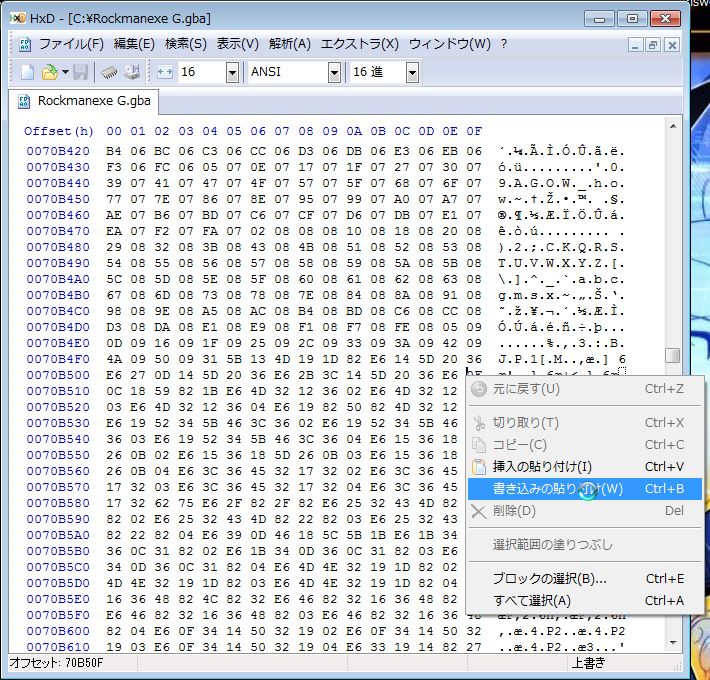This screenshot has width=710, height=680.
Task: Click the Open disk icon
Action: tap(132, 72)
